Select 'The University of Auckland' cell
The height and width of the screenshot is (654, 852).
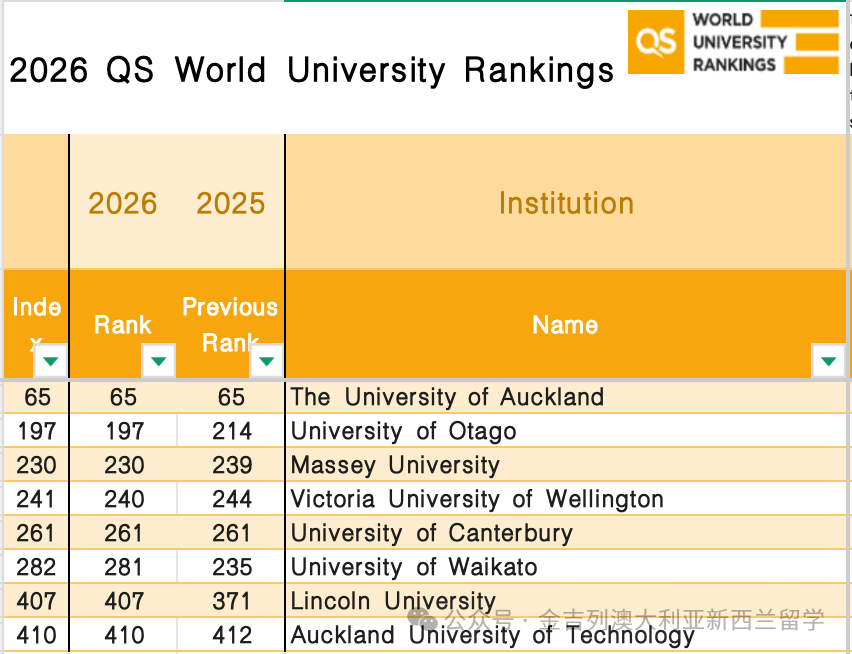pyautogui.click(x=566, y=397)
